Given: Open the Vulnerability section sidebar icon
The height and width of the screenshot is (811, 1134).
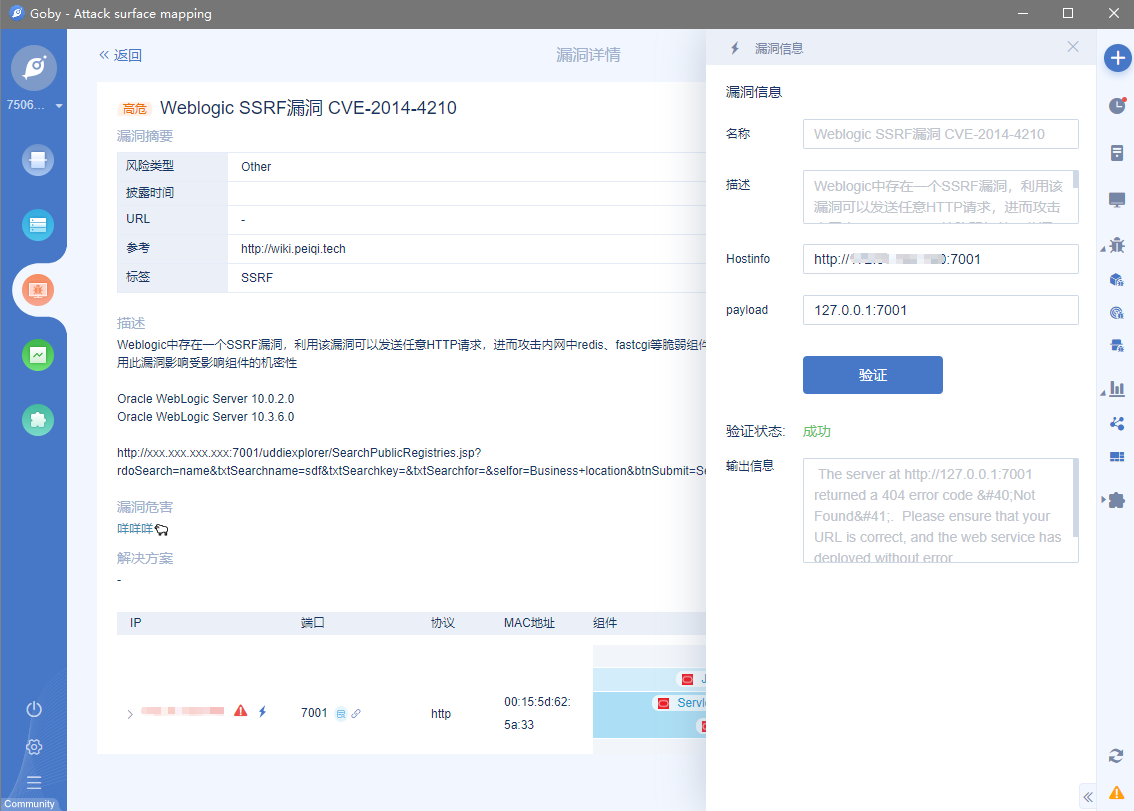Looking at the screenshot, I should click(38, 290).
